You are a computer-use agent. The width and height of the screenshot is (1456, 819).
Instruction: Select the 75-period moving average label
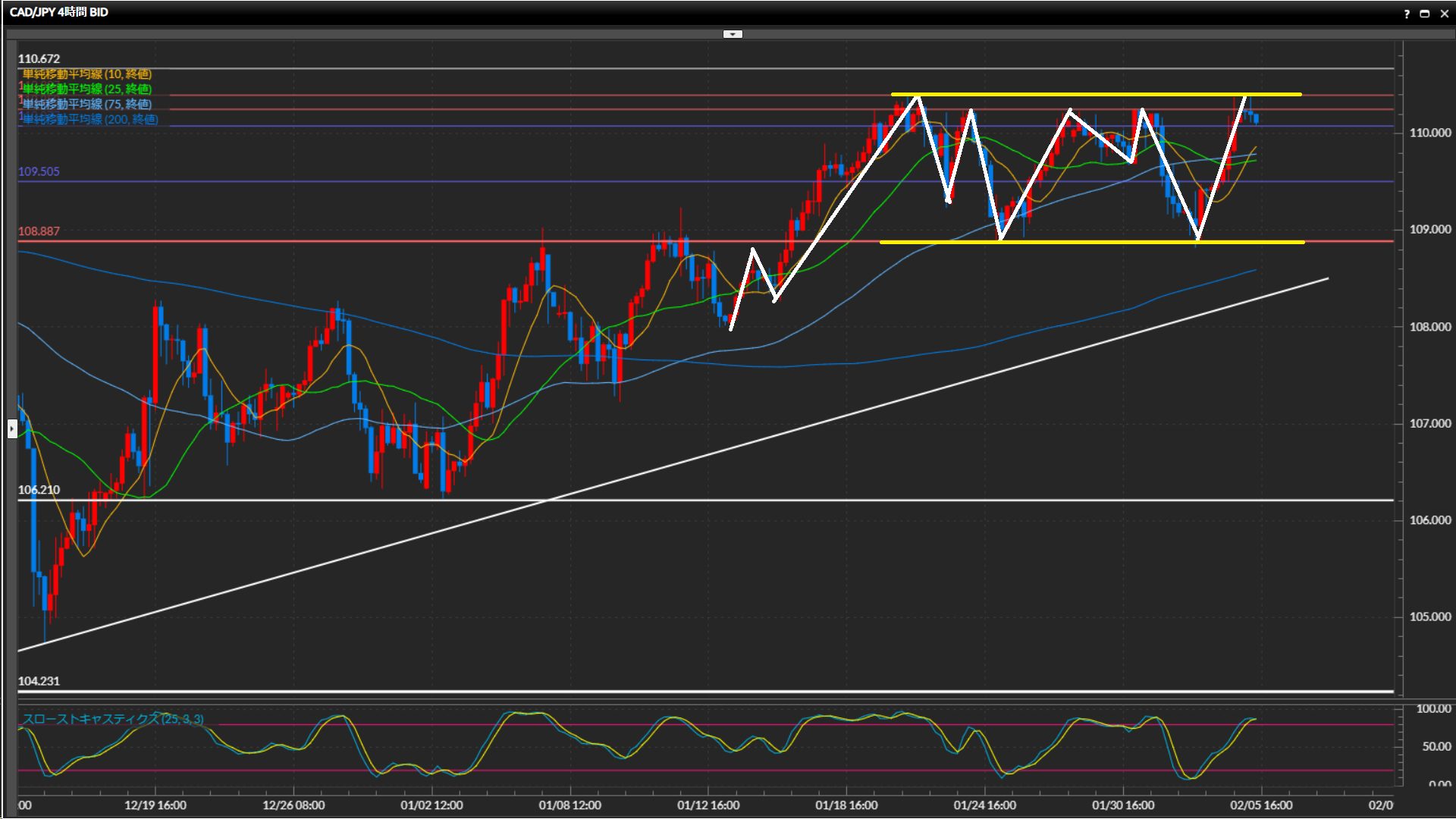point(87,104)
